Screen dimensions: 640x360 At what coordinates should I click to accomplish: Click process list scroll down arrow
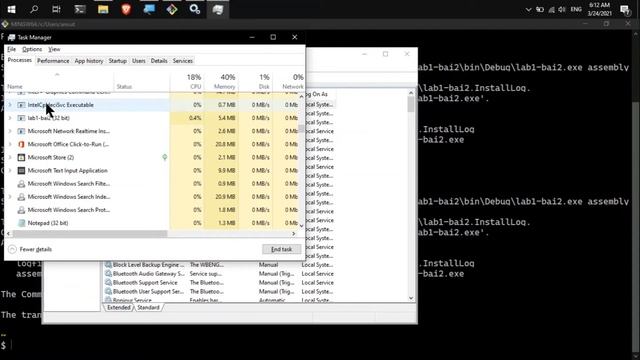[x=302, y=226]
